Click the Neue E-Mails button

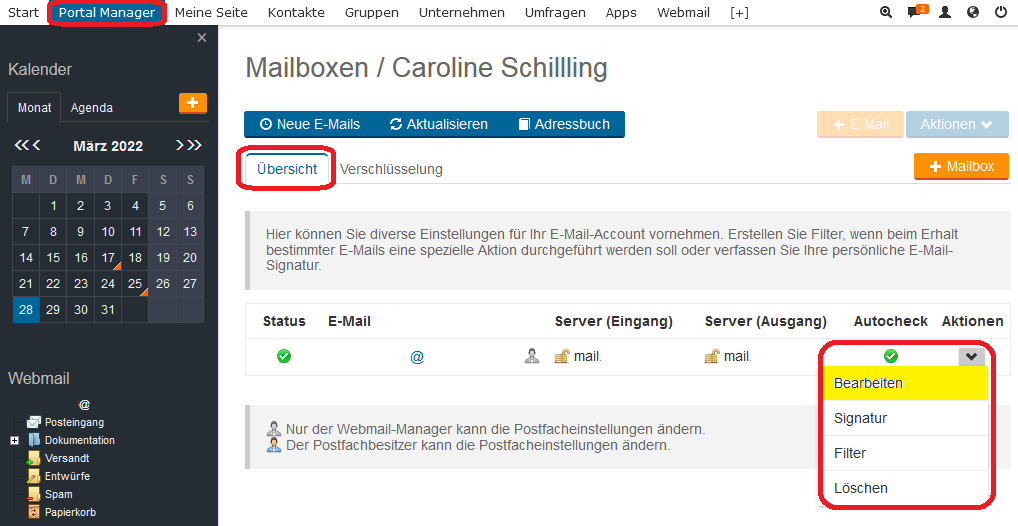[310, 124]
